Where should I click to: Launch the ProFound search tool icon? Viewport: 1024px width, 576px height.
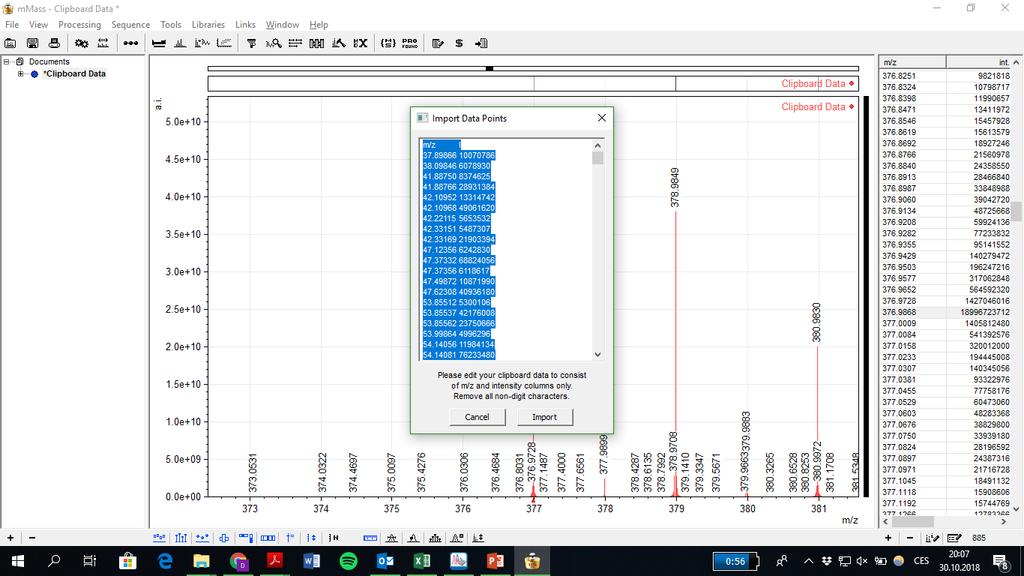409,43
